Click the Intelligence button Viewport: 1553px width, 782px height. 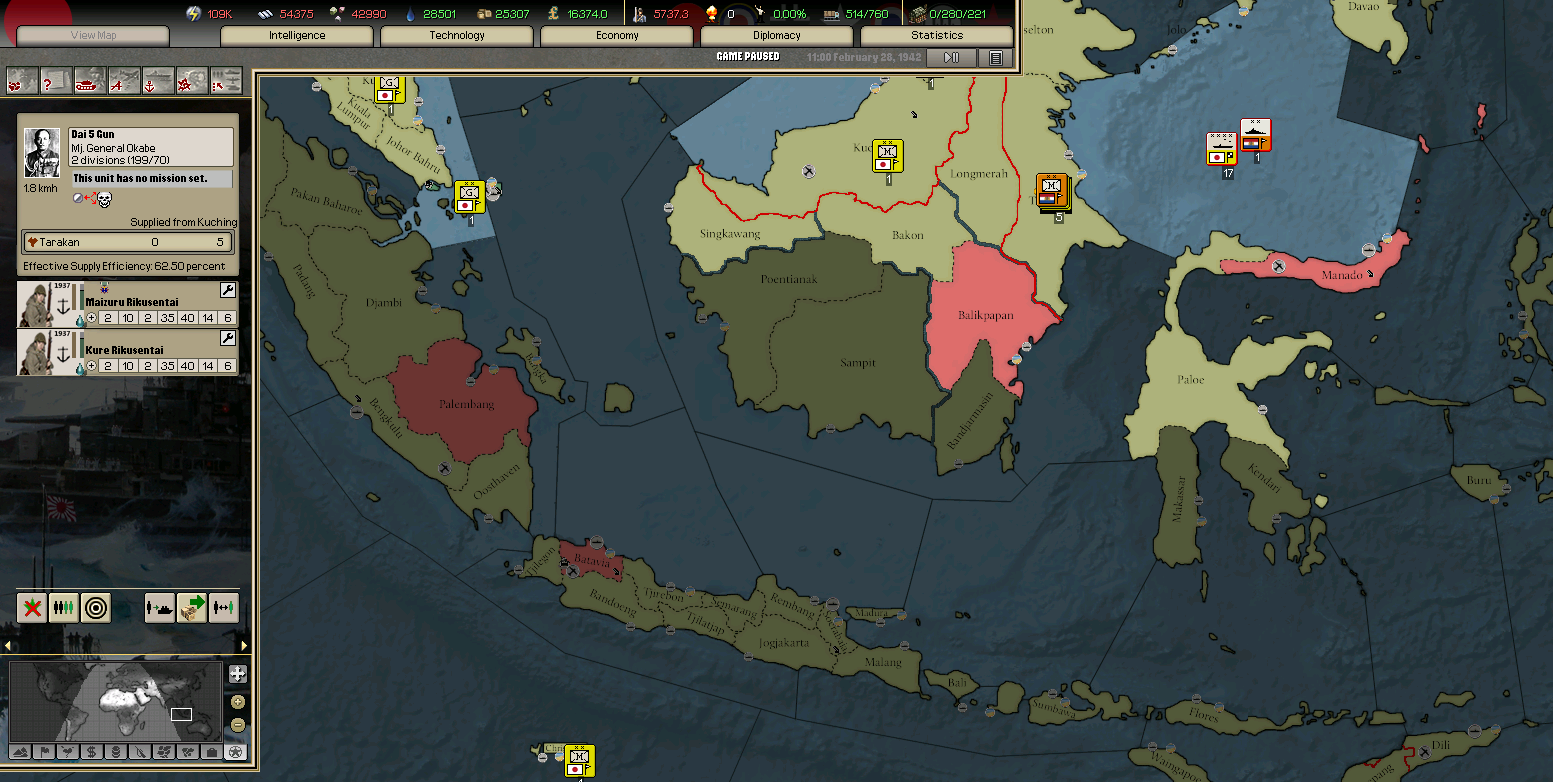click(x=297, y=36)
